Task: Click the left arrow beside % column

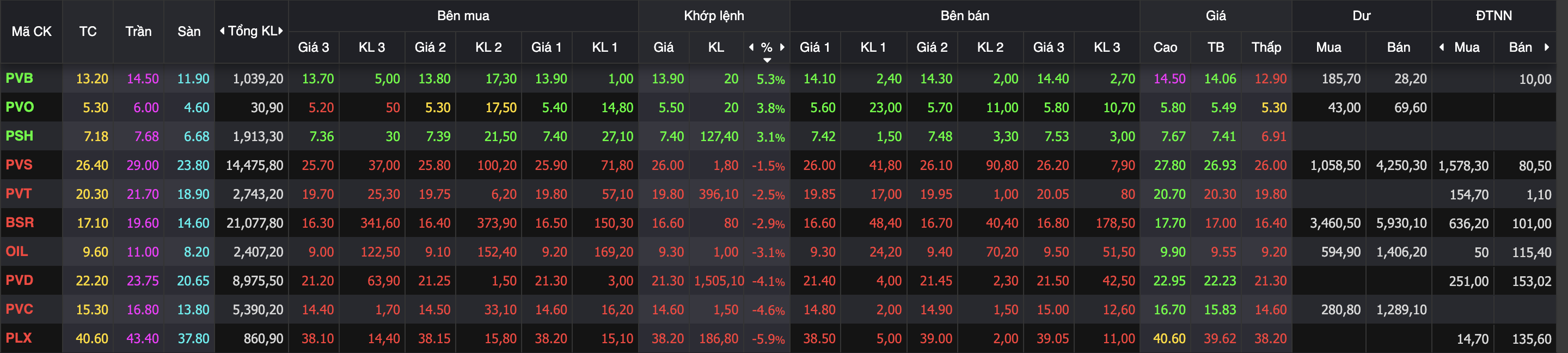Action: point(751,47)
